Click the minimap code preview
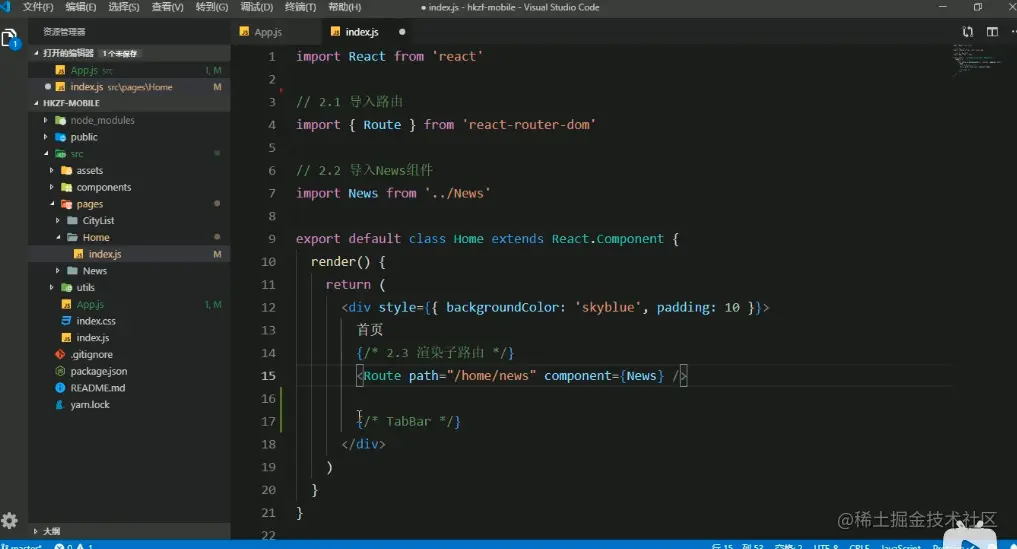Image resolution: width=1017 pixels, height=549 pixels. coord(977,58)
